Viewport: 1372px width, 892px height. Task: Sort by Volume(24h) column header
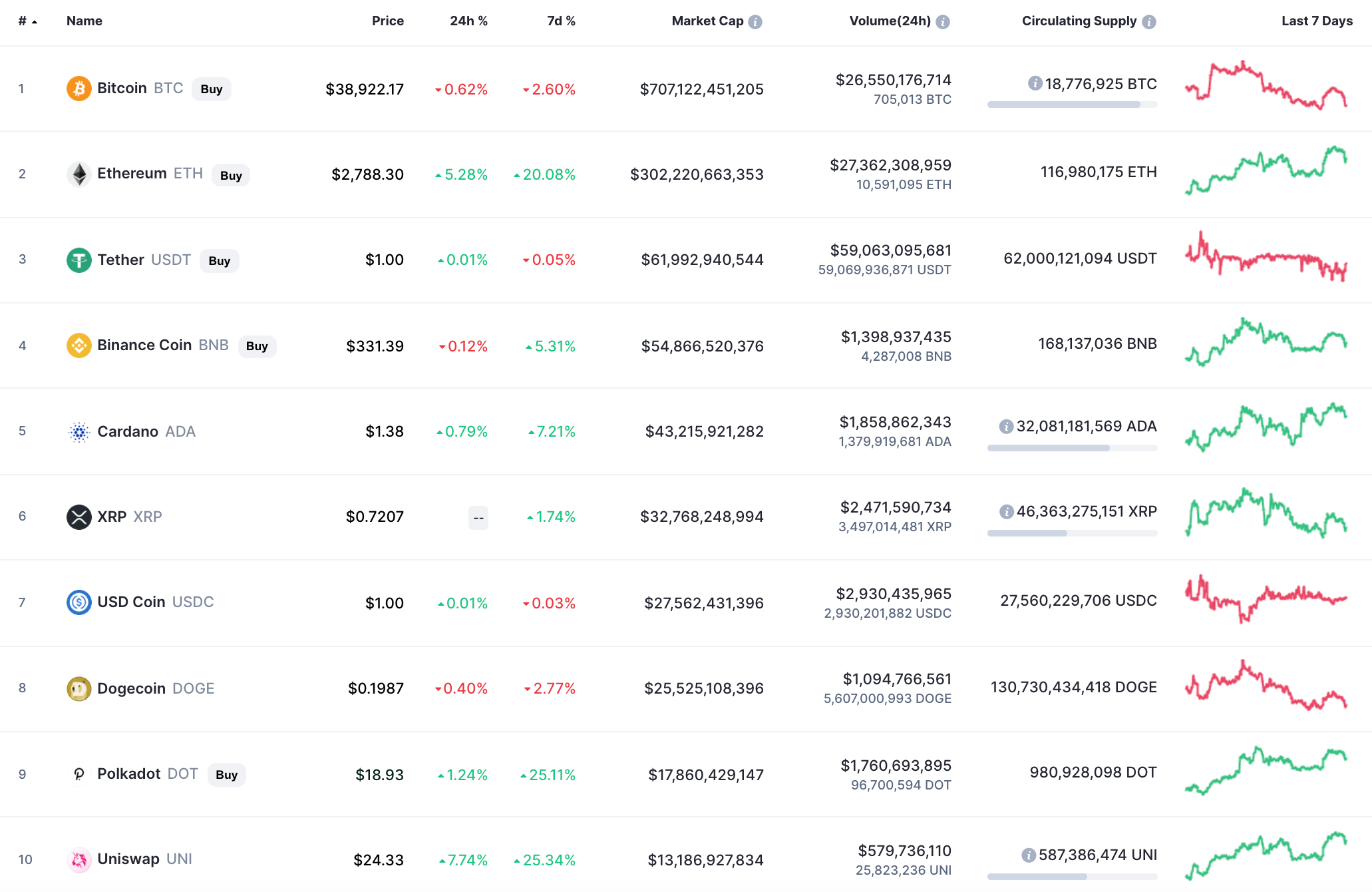[x=890, y=21]
